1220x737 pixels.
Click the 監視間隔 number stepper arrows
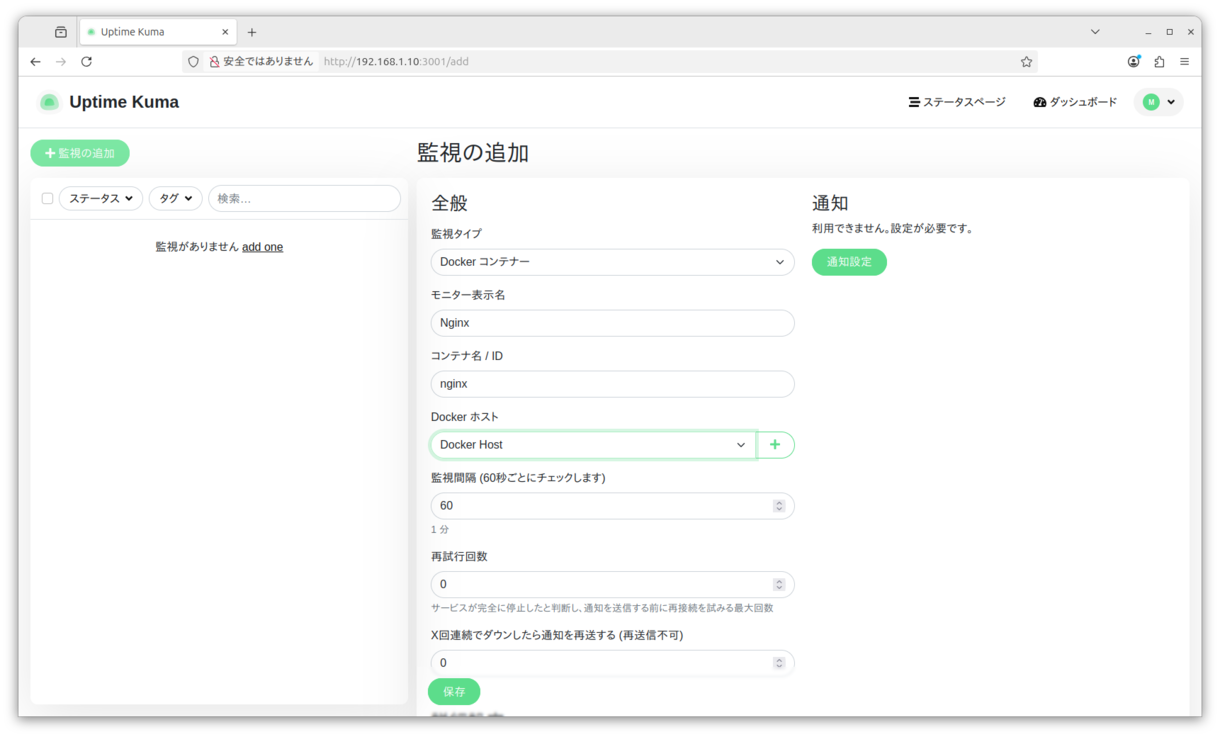point(779,506)
